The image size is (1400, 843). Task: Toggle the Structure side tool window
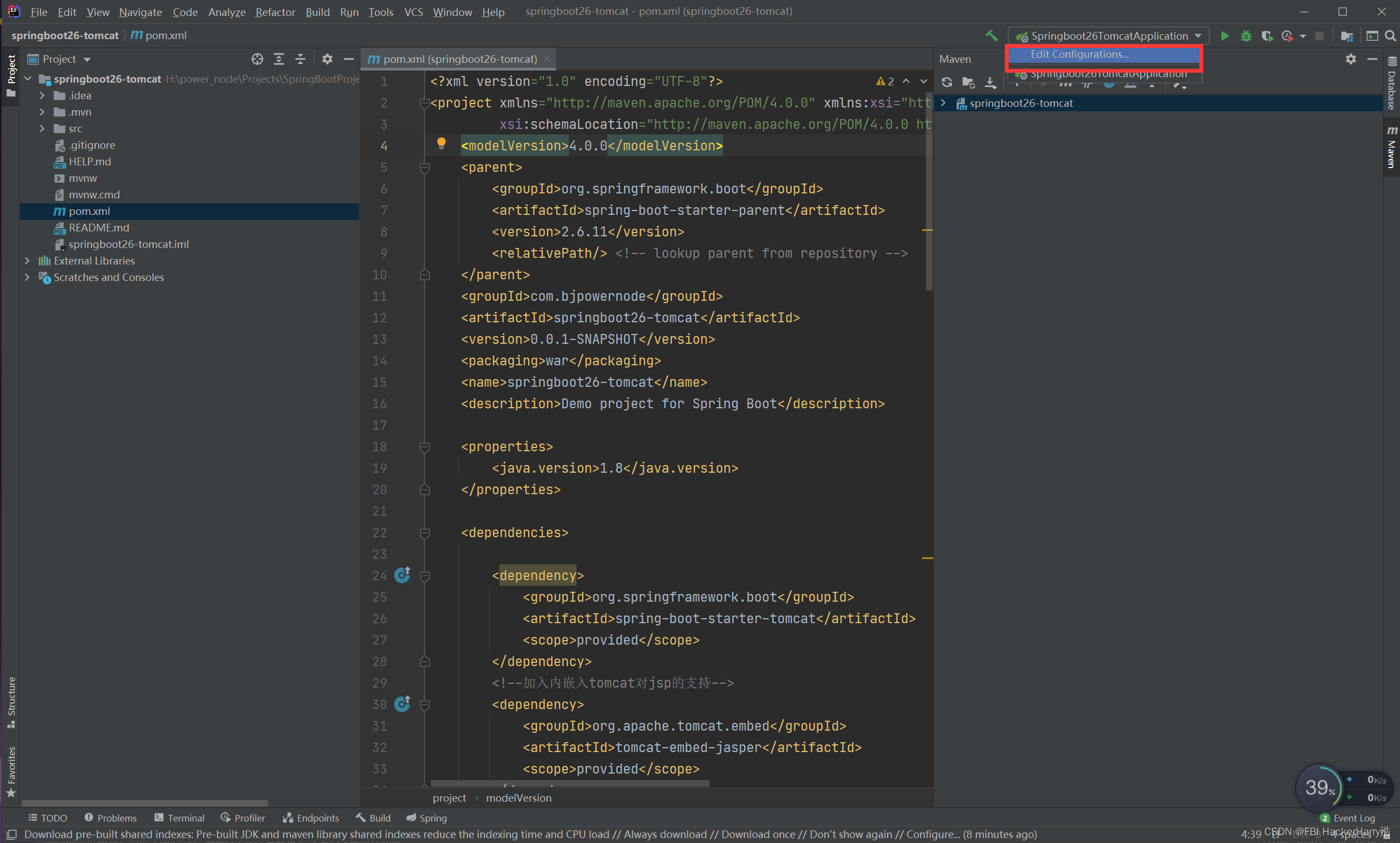click(x=11, y=701)
